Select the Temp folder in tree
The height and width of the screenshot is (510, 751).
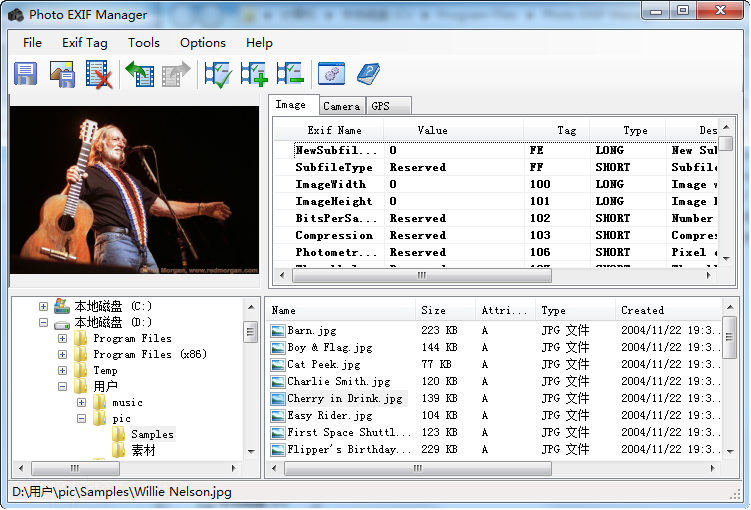105,371
